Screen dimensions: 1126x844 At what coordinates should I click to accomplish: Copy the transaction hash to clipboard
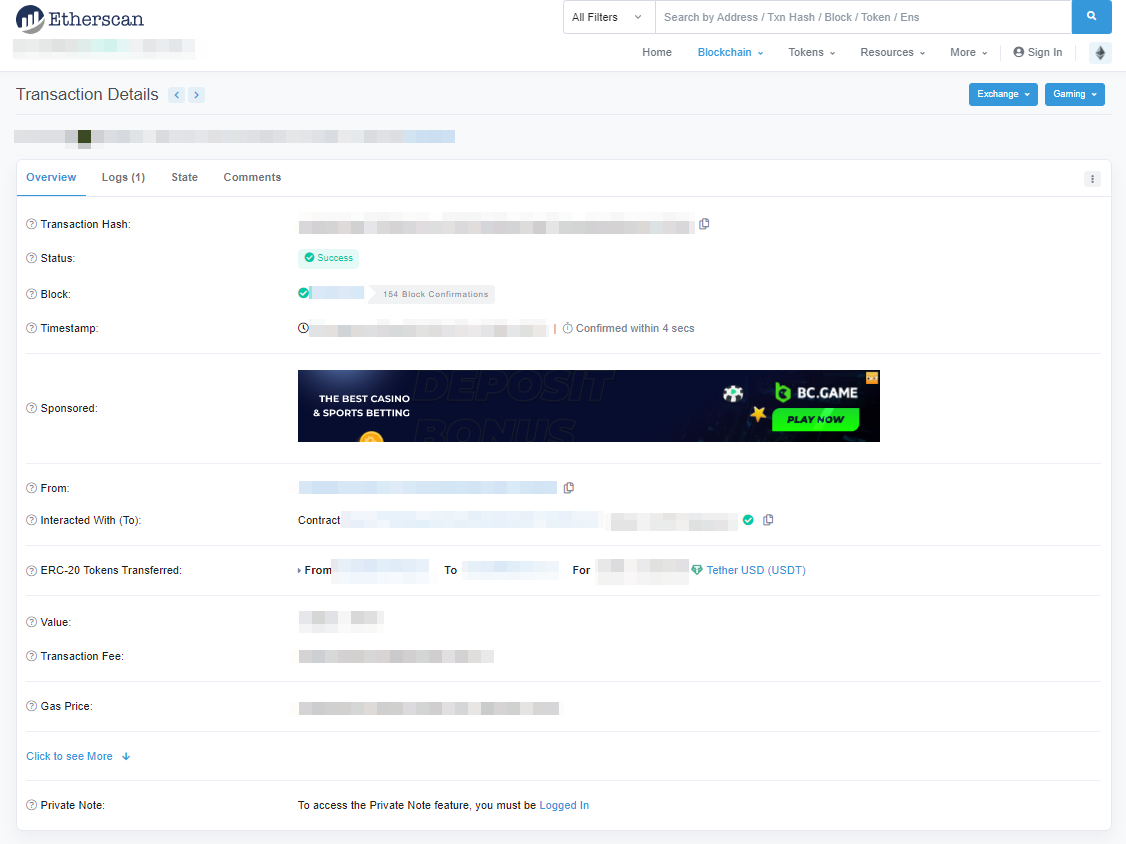[704, 224]
